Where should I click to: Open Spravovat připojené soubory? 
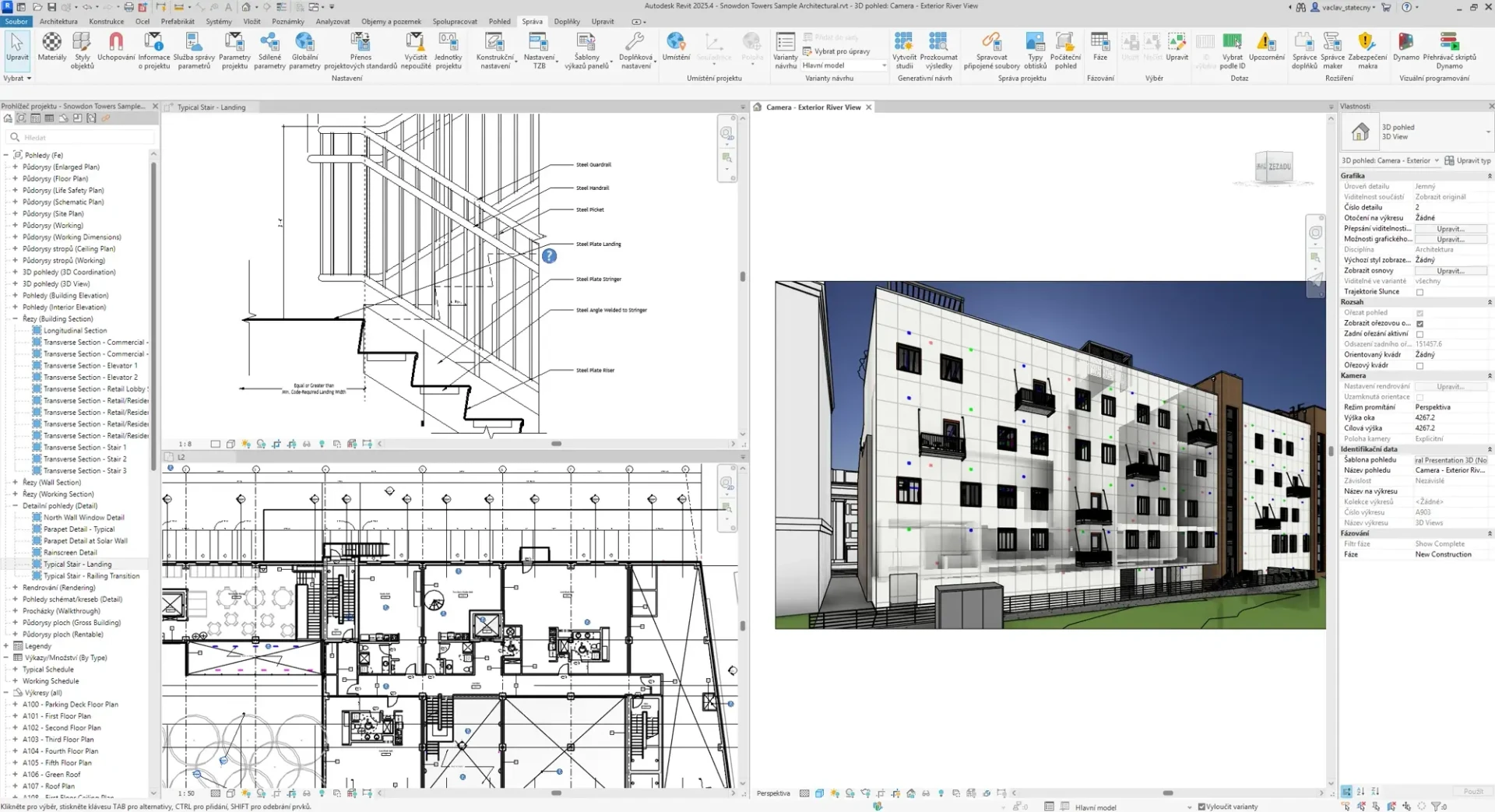pyautogui.click(x=991, y=51)
